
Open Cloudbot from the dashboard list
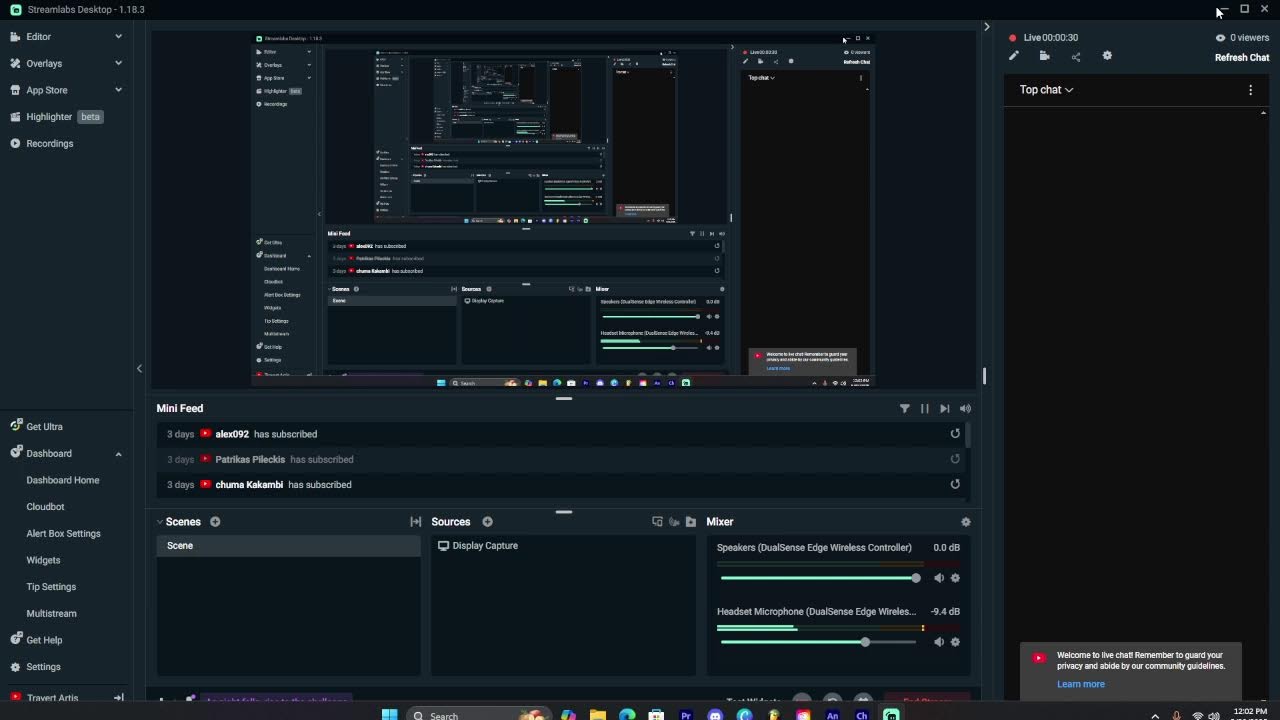click(45, 507)
